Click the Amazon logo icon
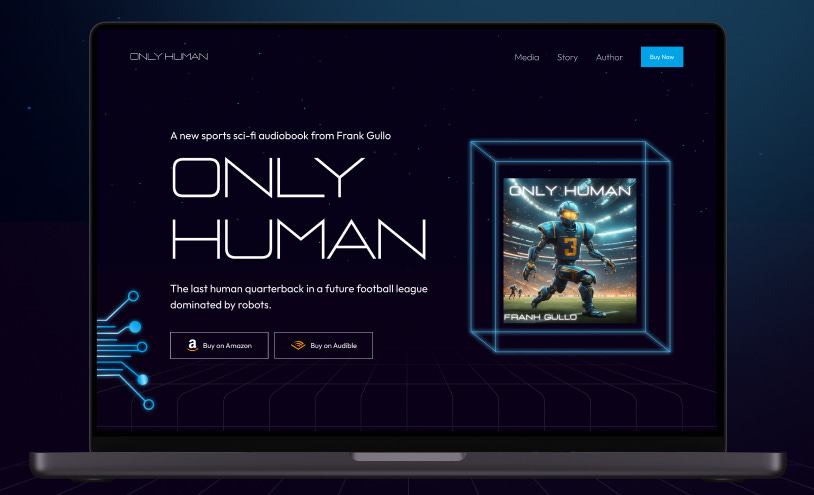 (193, 345)
